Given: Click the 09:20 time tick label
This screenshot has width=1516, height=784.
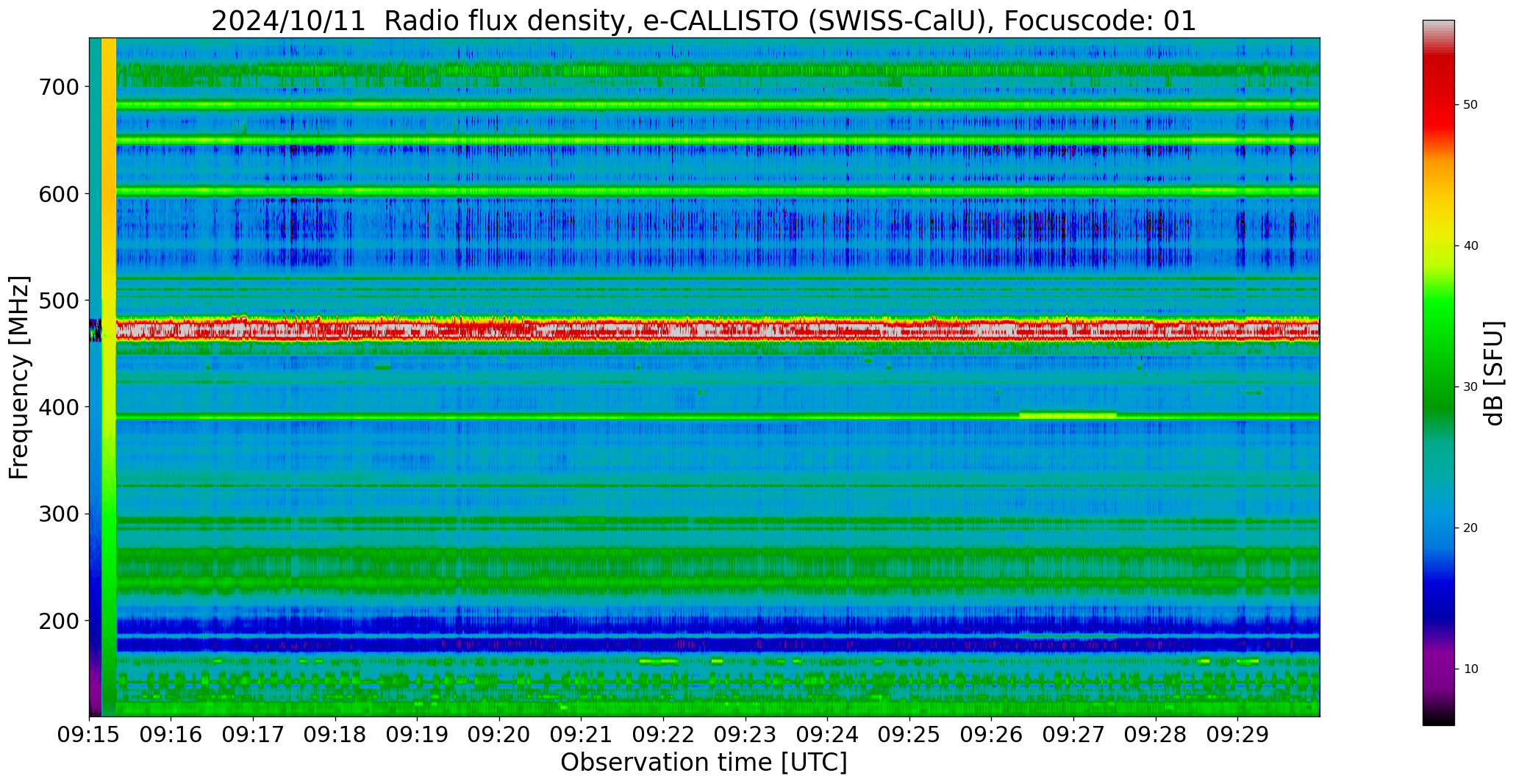Looking at the screenshot, I should (499, 735).
